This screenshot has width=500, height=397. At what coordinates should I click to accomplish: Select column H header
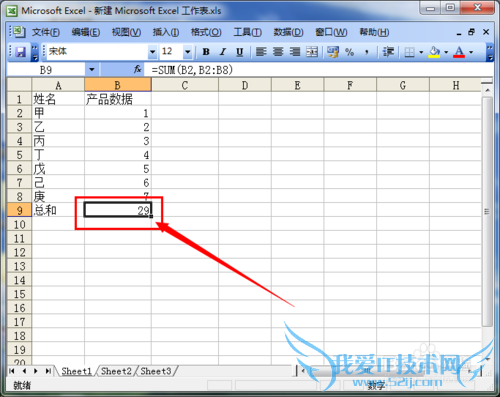(x=455, y=85)
